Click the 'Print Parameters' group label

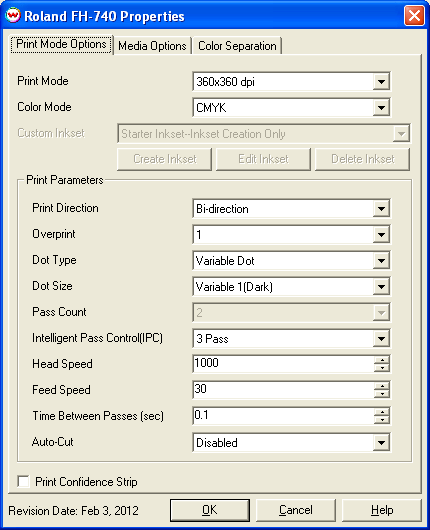65,180
